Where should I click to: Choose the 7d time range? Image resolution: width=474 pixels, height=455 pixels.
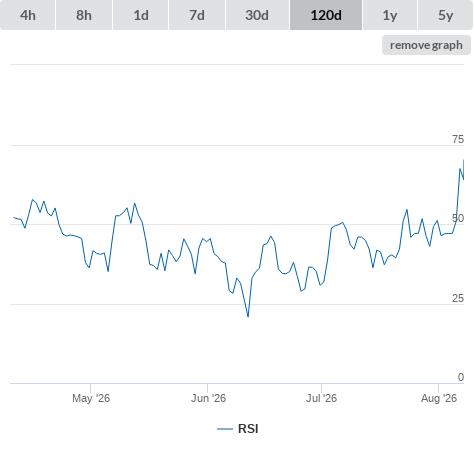click(197, 15)
